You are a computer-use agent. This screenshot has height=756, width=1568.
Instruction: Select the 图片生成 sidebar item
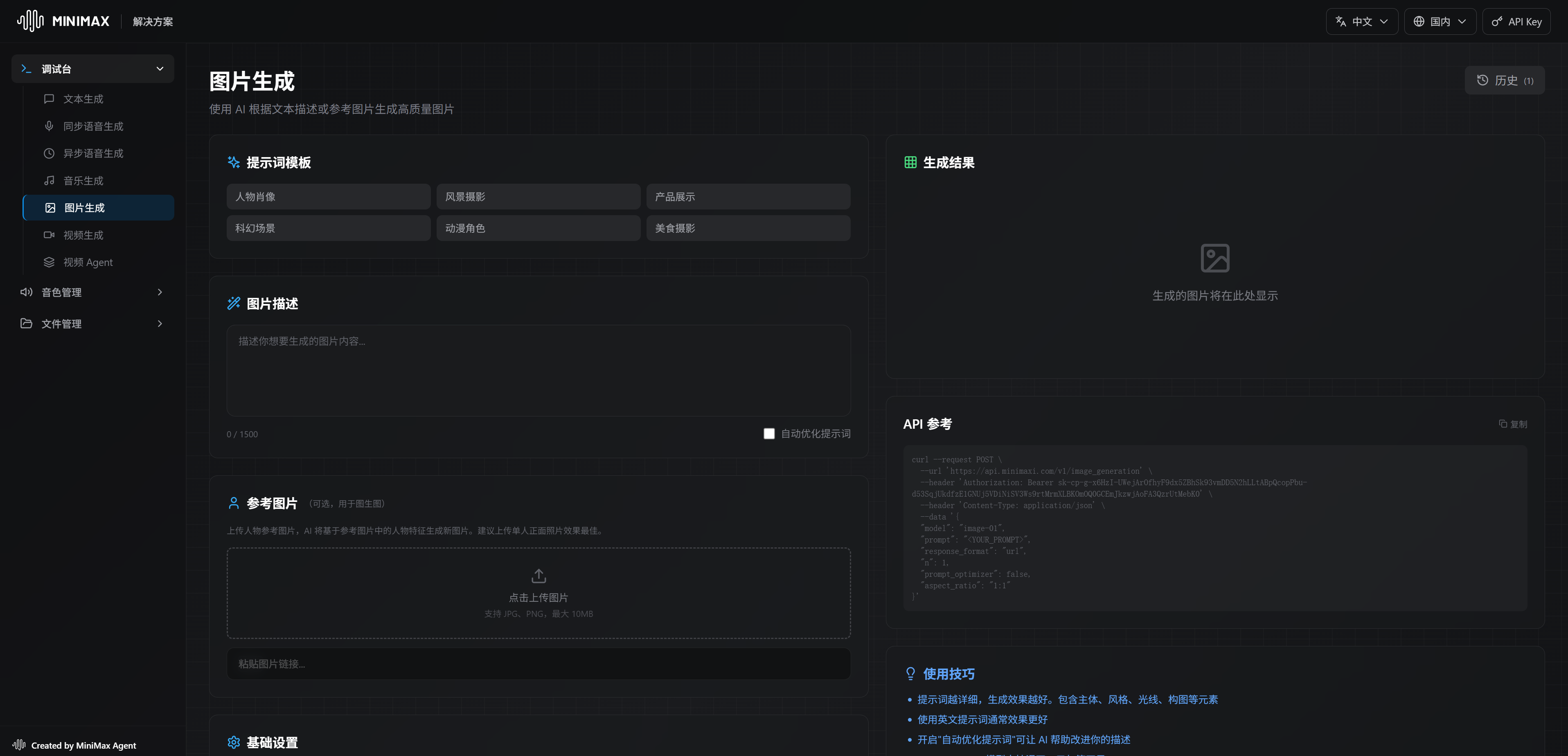(99, 207)
